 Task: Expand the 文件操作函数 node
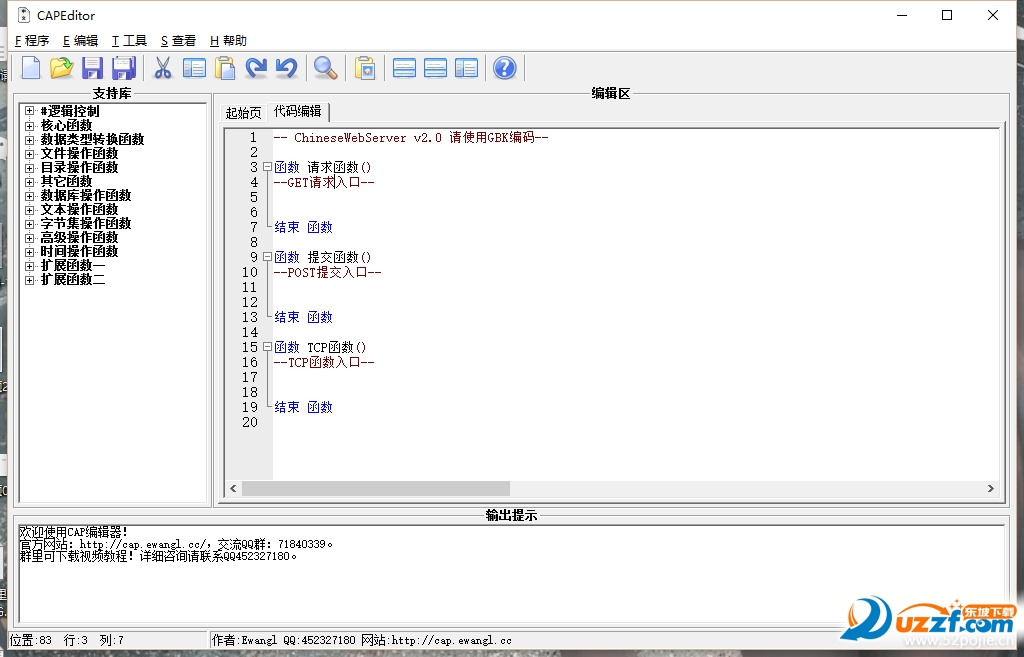click(x=29, y=153)
